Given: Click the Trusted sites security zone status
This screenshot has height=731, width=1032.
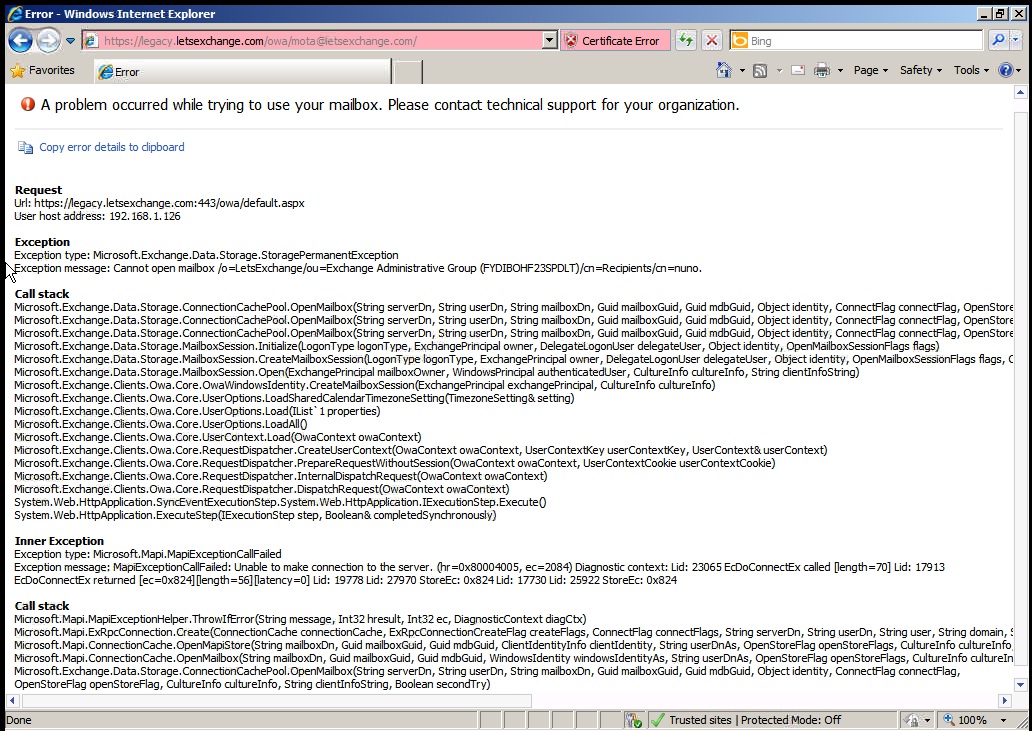Looking at the screenshot, I should click(755, 720).
